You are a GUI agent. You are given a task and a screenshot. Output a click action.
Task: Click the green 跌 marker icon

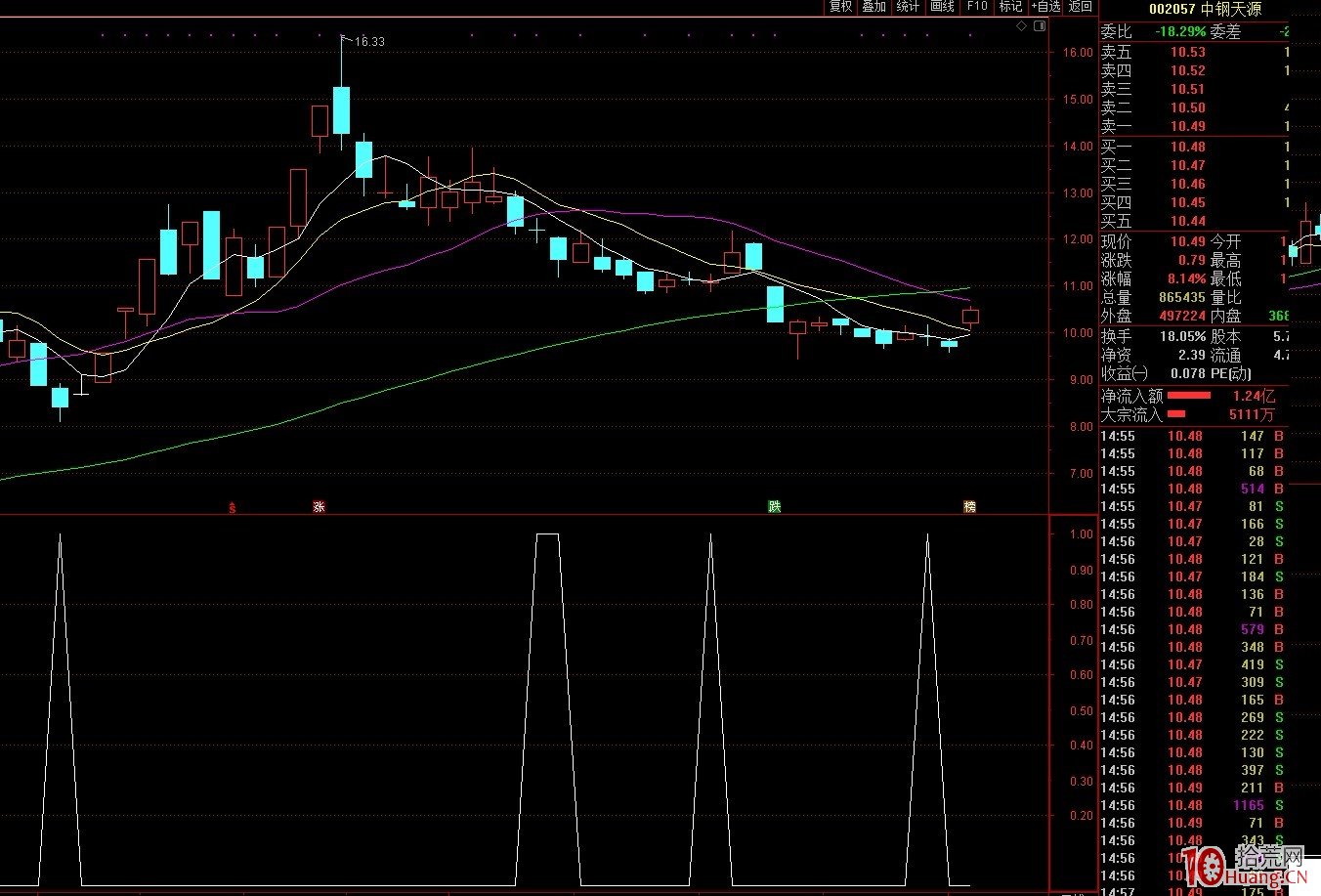[x=774, y=506]
